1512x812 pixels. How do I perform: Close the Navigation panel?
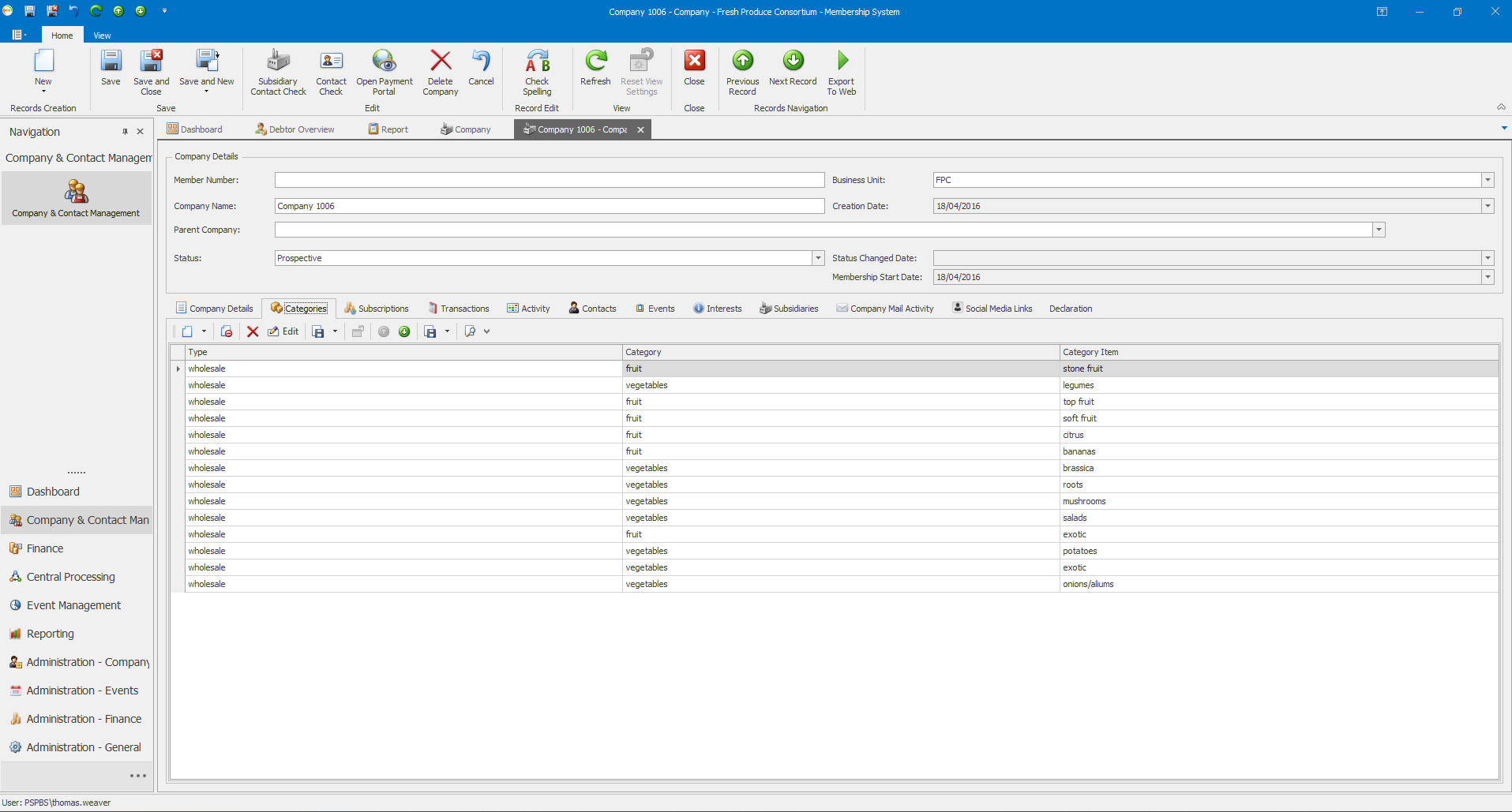[141, 132]
